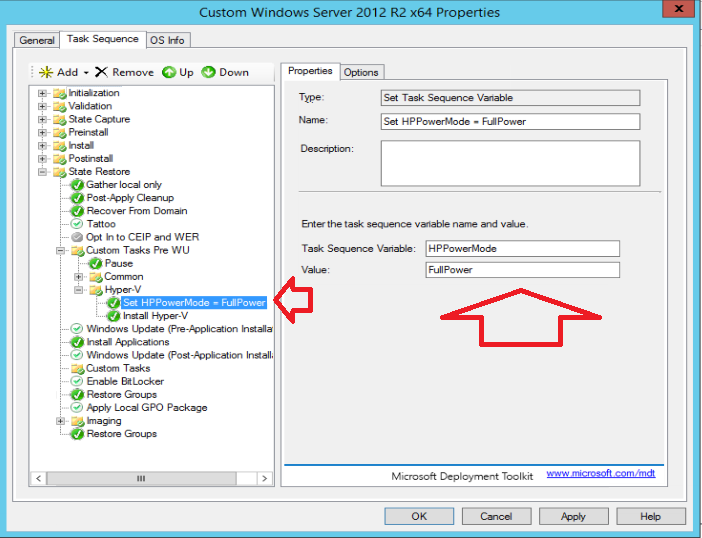Click the tree's horizontal scrollbar thumb

140,479
